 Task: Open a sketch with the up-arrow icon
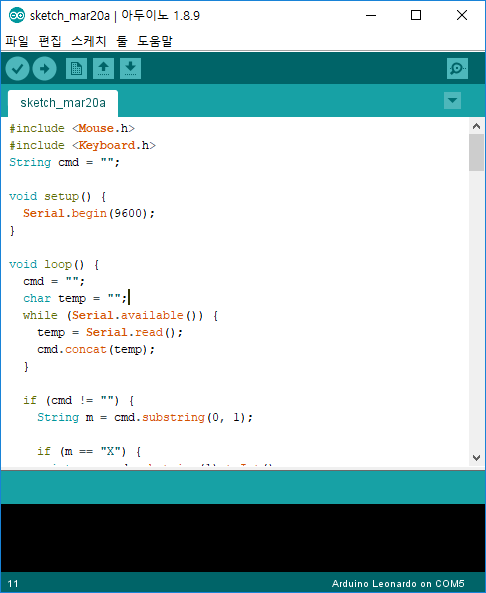pos(103,68)
